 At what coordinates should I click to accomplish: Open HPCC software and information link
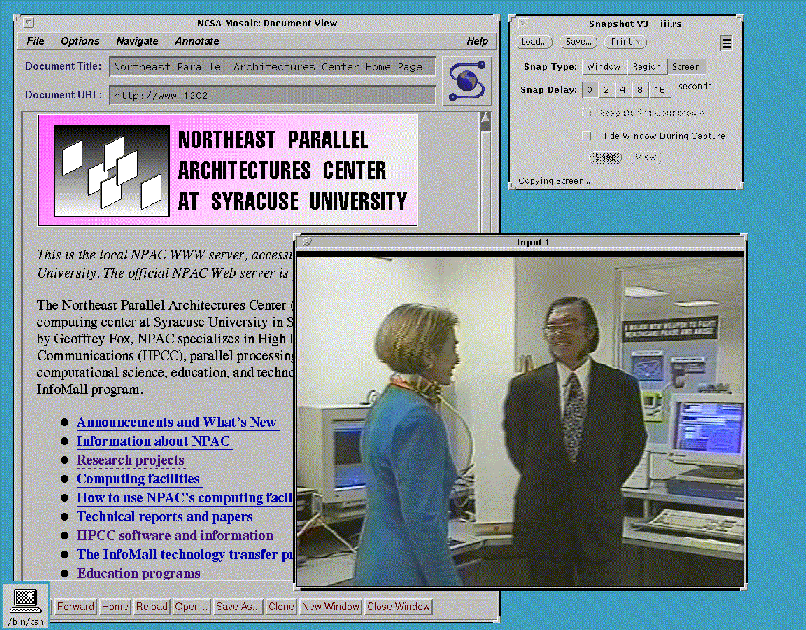175,535
